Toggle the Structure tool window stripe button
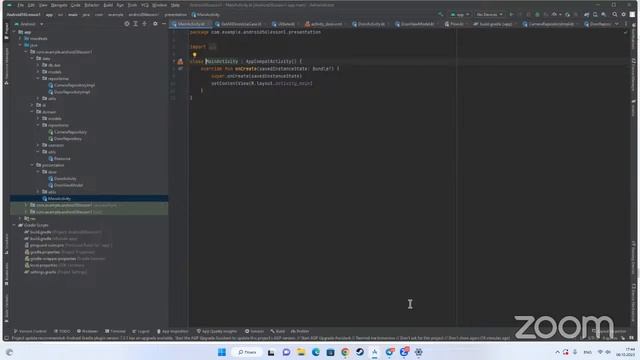The height and width of the screenshot is (360, 640). pos(6,244)
